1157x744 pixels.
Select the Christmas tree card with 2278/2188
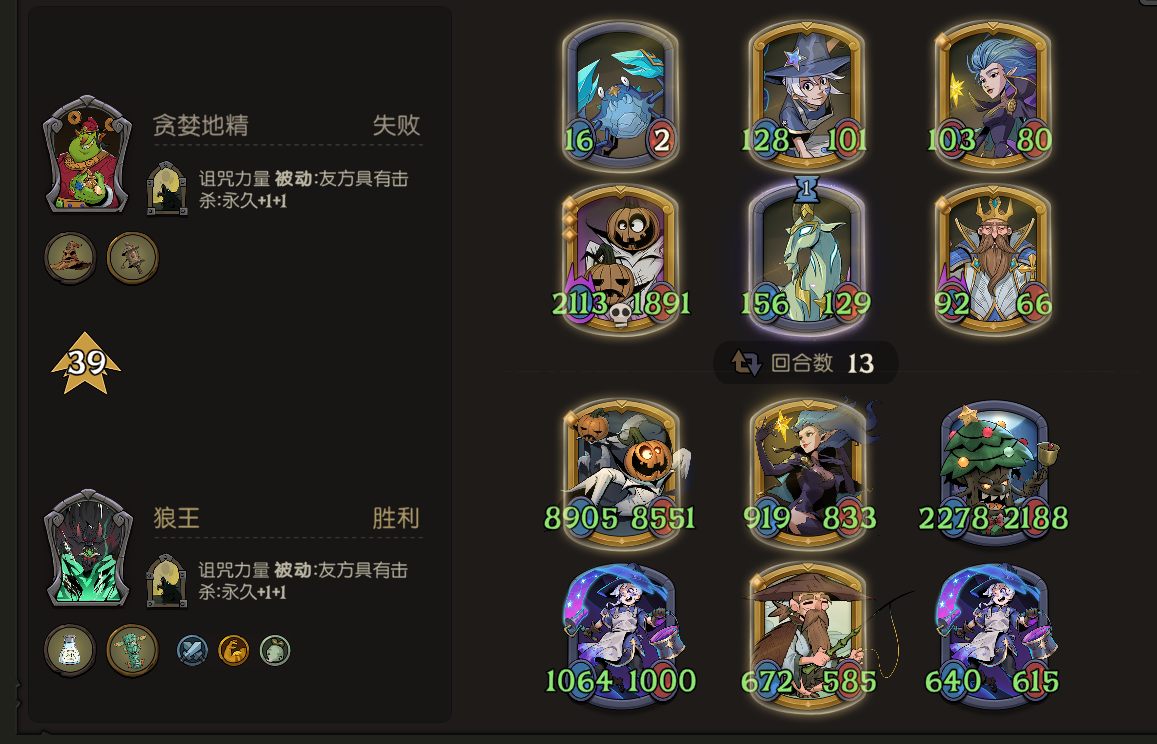click(x=993, y=473)
